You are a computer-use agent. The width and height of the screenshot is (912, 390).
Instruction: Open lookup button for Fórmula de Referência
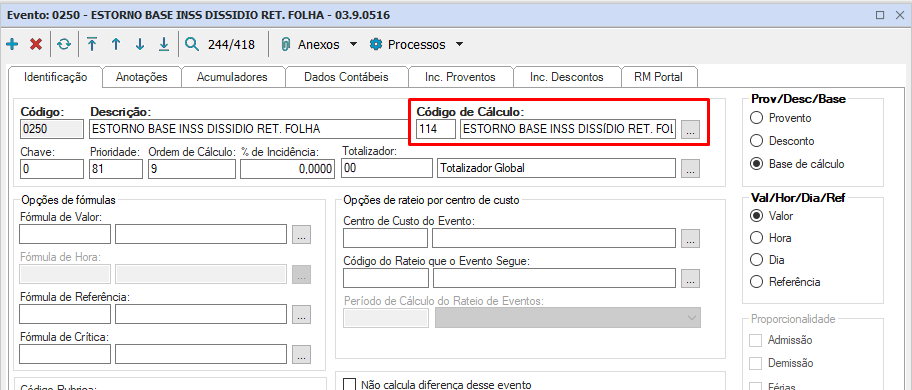tap(302, 314)
